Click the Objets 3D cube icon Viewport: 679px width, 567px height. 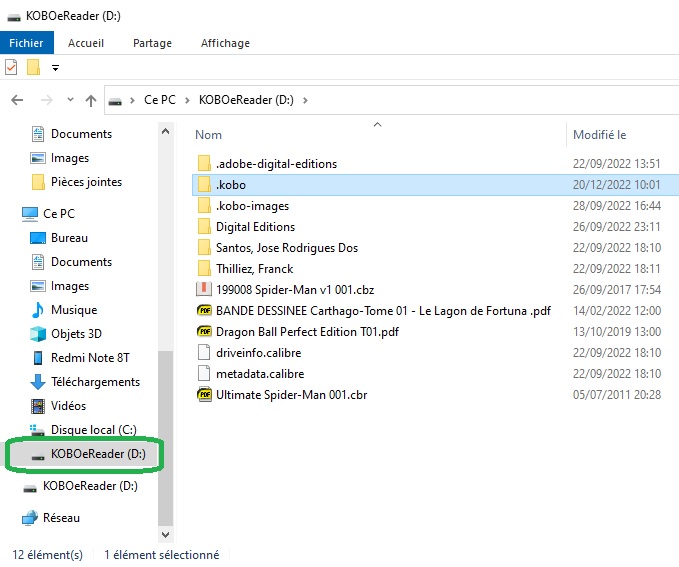(38, 334)
